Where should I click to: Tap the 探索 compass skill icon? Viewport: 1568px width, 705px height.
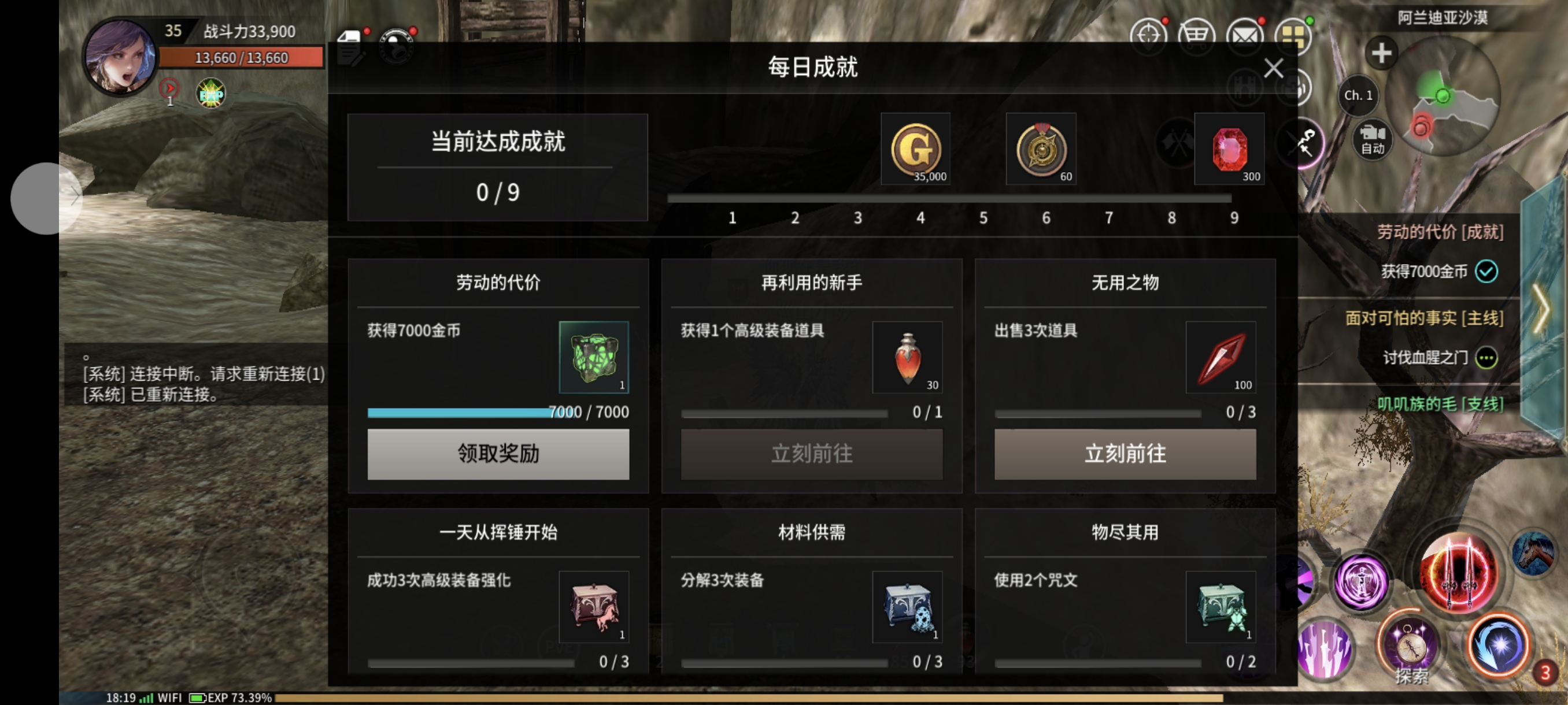click(x=1409, y=647)
